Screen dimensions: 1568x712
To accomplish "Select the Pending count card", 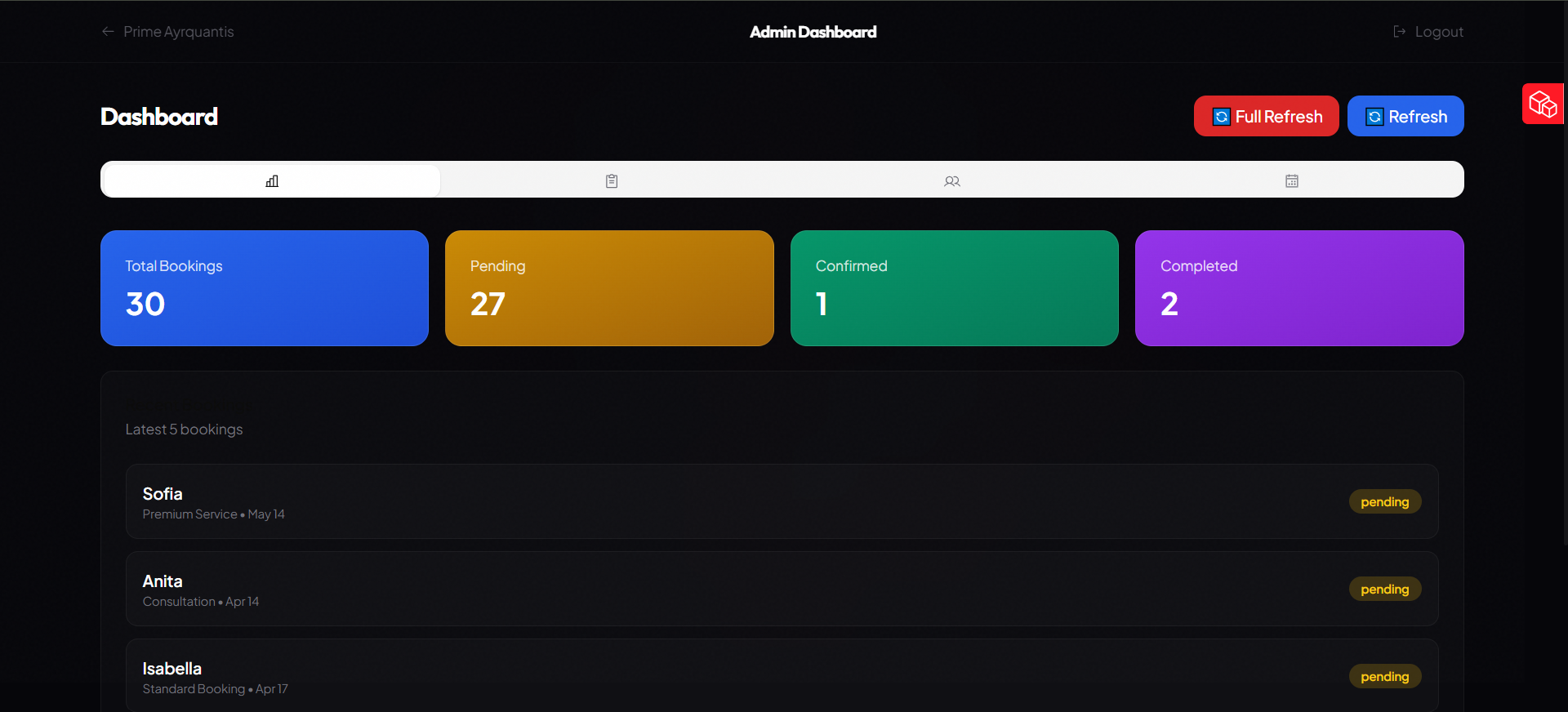I will 609,287.
